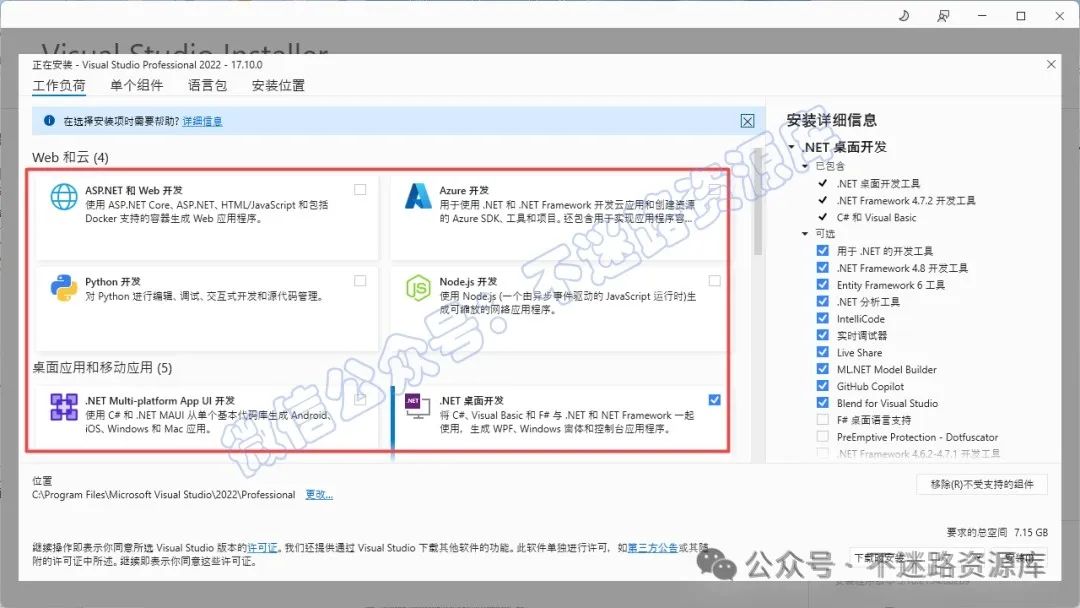Image resolution: width=1080 pixels, height=608 pixels.
Task: Enable the ASP.NET 和 Web 开发 workload checkbox
Action: pyautogui.click(x=360, y=189)
